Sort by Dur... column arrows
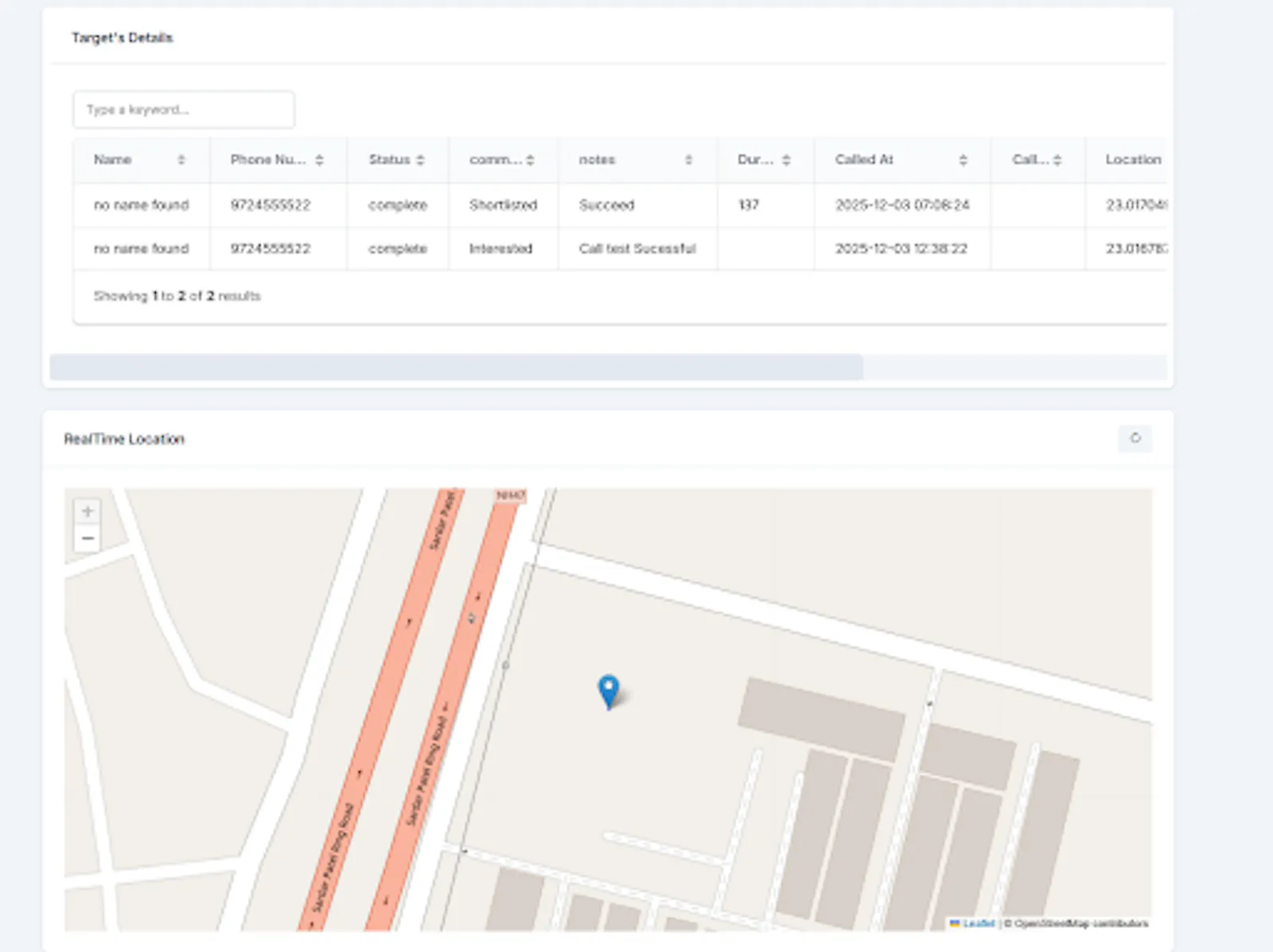Screen dimensions: 1273x952 tap(786, 160)
